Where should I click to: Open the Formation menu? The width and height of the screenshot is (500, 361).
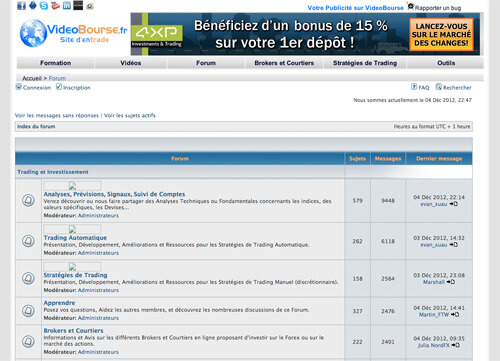click(56, 63)
